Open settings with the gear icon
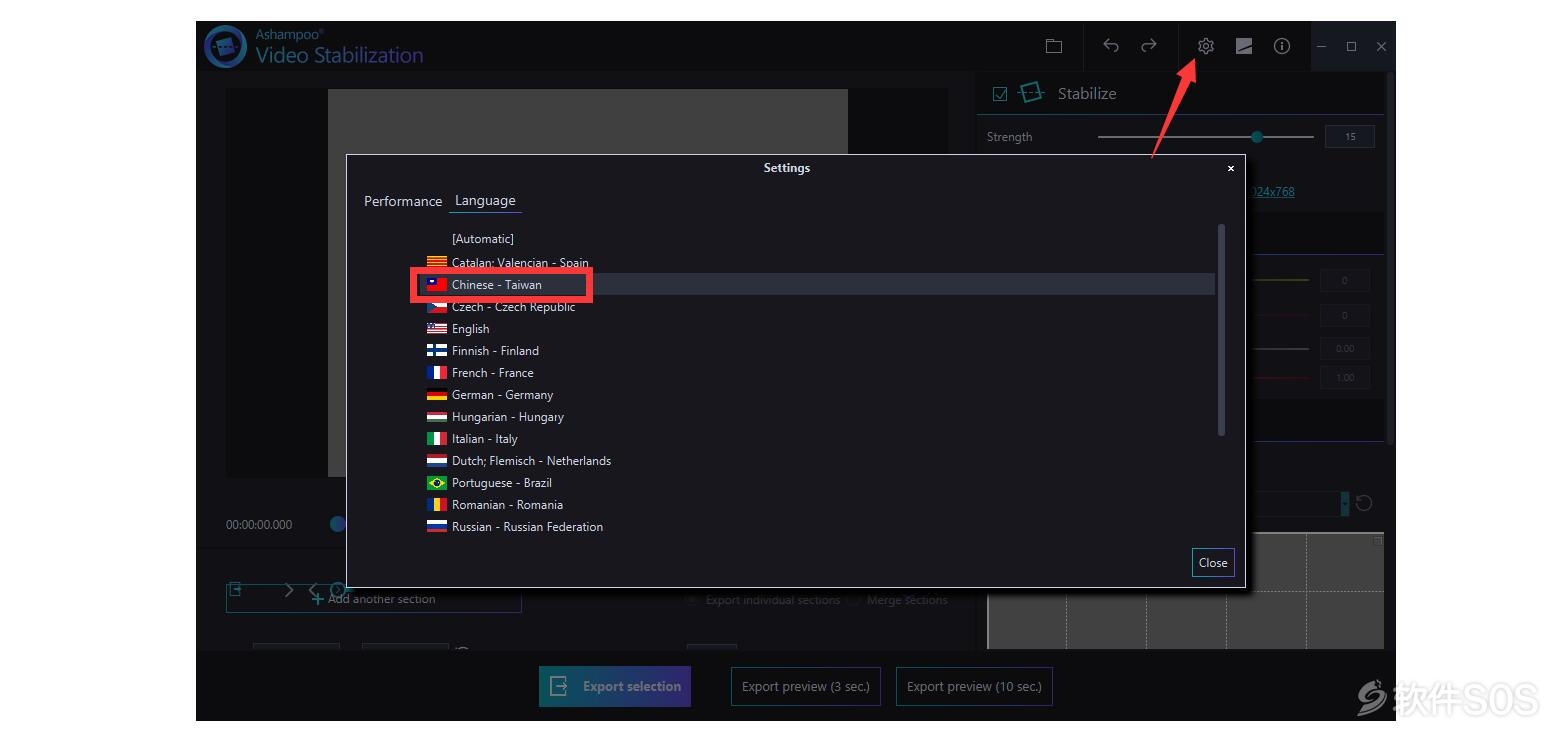This screenshot has width=1559, height=729. [1205, 46]
